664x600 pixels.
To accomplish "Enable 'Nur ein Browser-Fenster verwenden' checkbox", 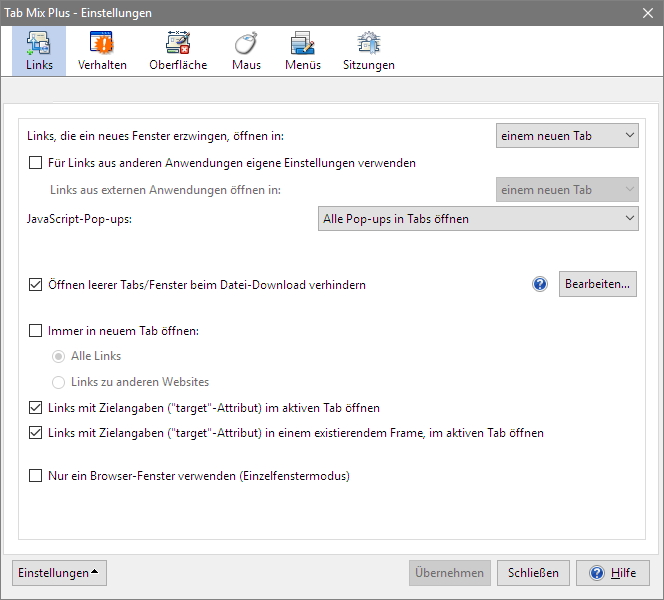I will [36, 476].
